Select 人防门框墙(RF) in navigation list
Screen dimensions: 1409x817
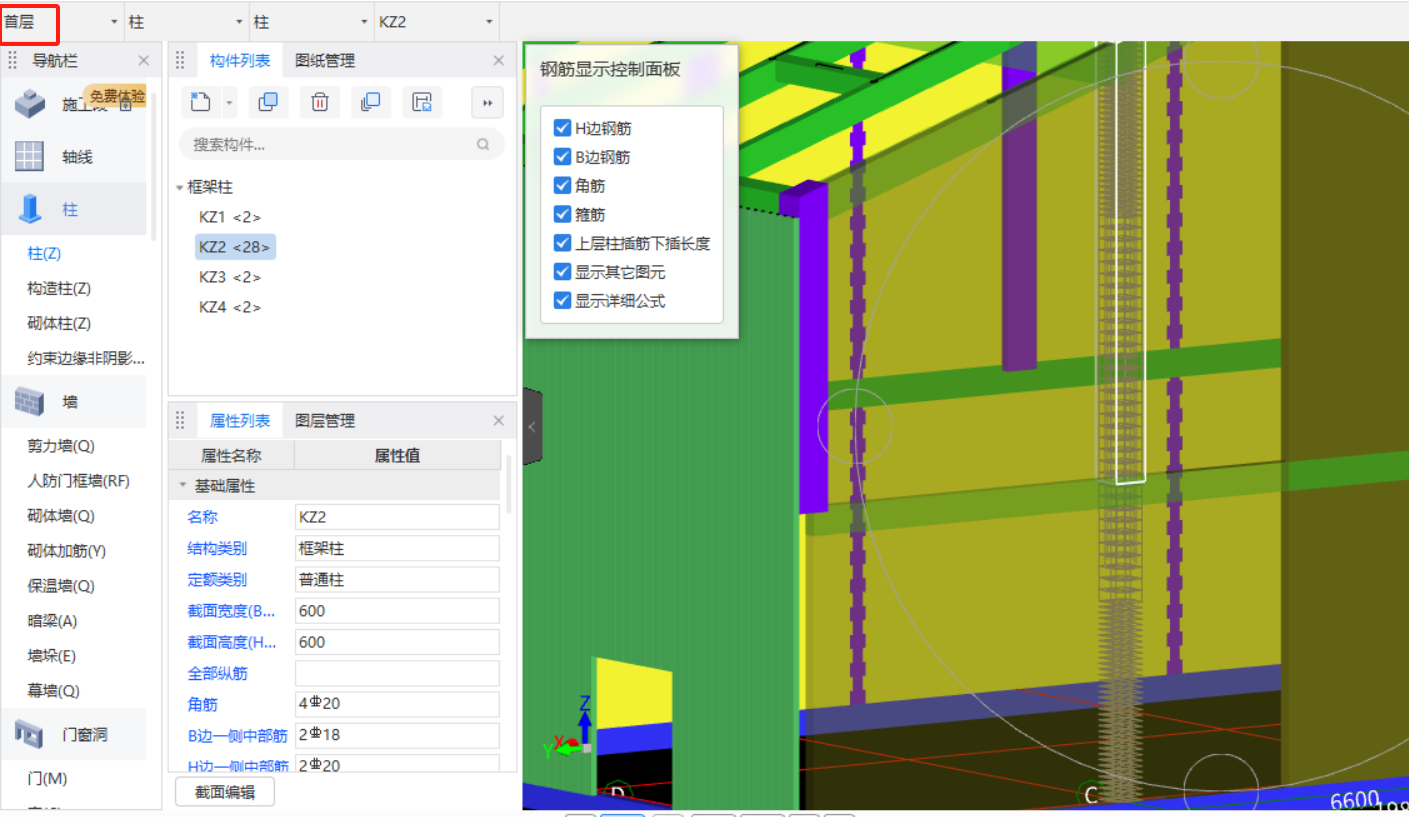click(x=79, y=481)
